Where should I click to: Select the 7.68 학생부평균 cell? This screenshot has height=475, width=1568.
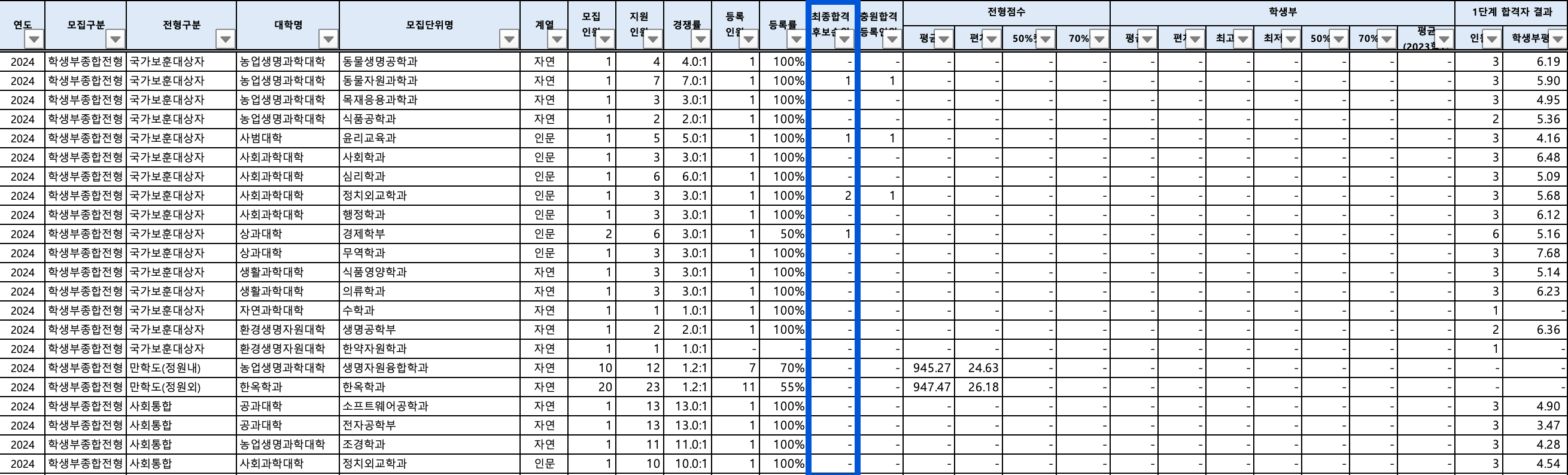[1535, 253]
